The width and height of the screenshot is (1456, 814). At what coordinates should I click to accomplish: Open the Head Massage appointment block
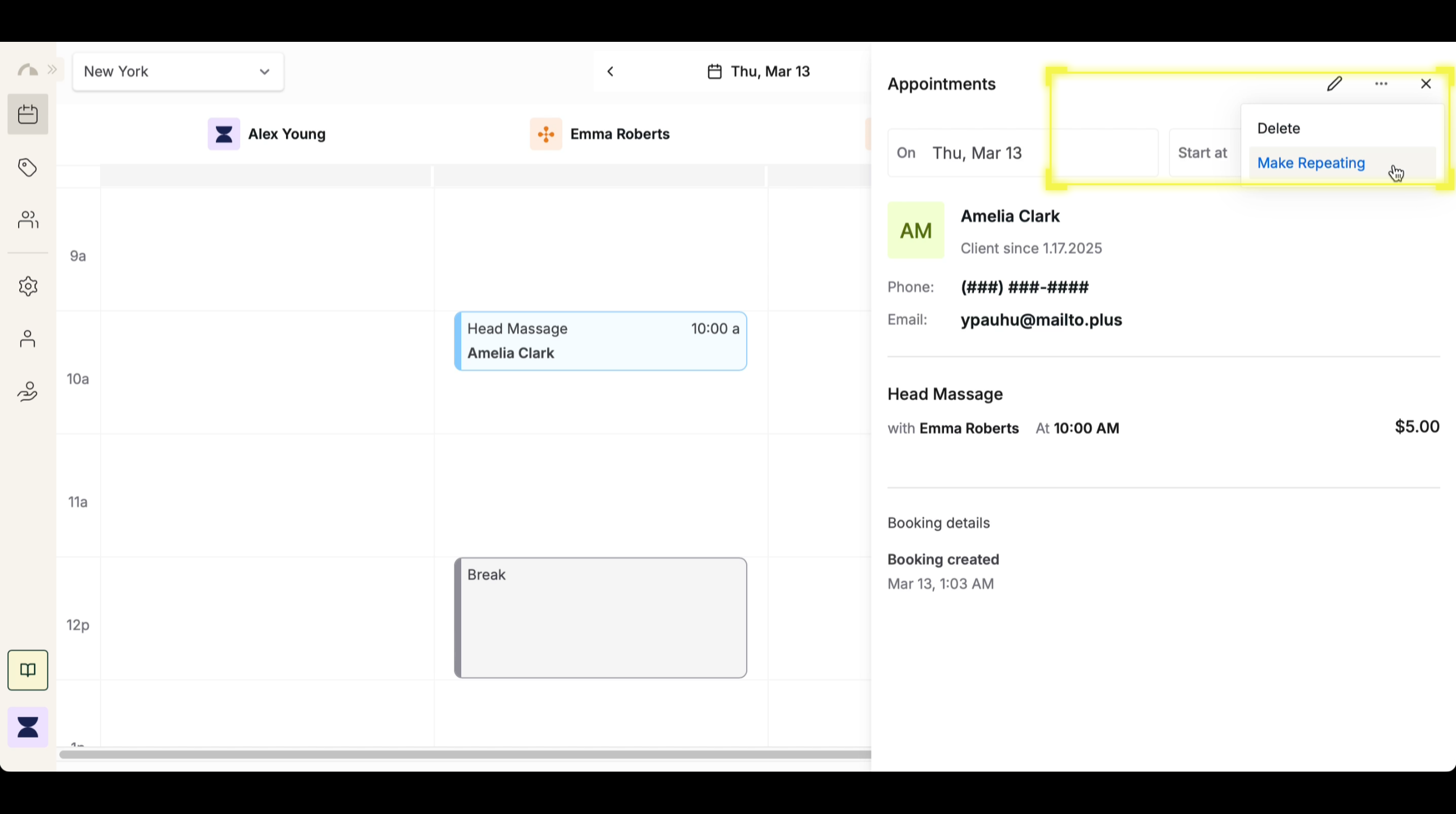(x=600, y=341)
